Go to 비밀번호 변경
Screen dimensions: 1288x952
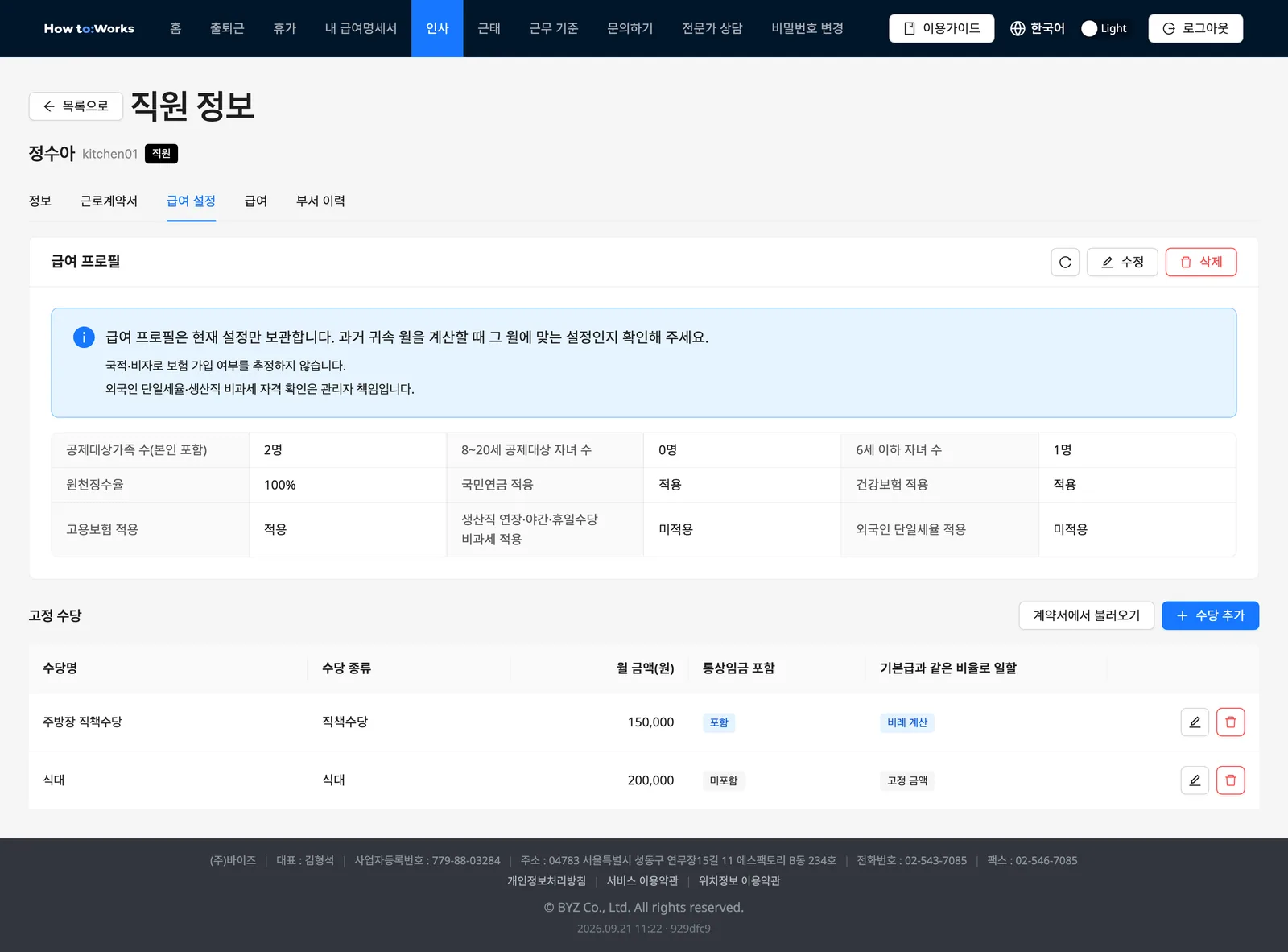[807, 28]
